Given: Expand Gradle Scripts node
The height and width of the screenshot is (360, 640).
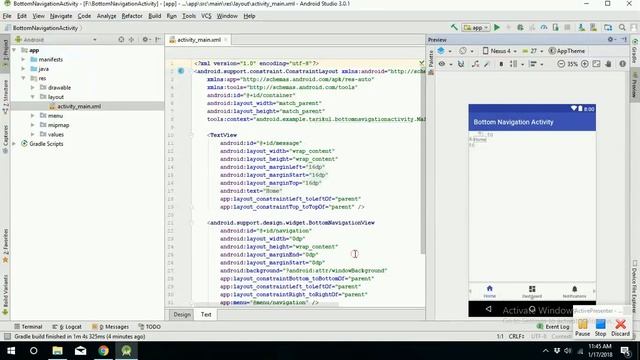Looking at the screenshot, I should pos(14,144).
